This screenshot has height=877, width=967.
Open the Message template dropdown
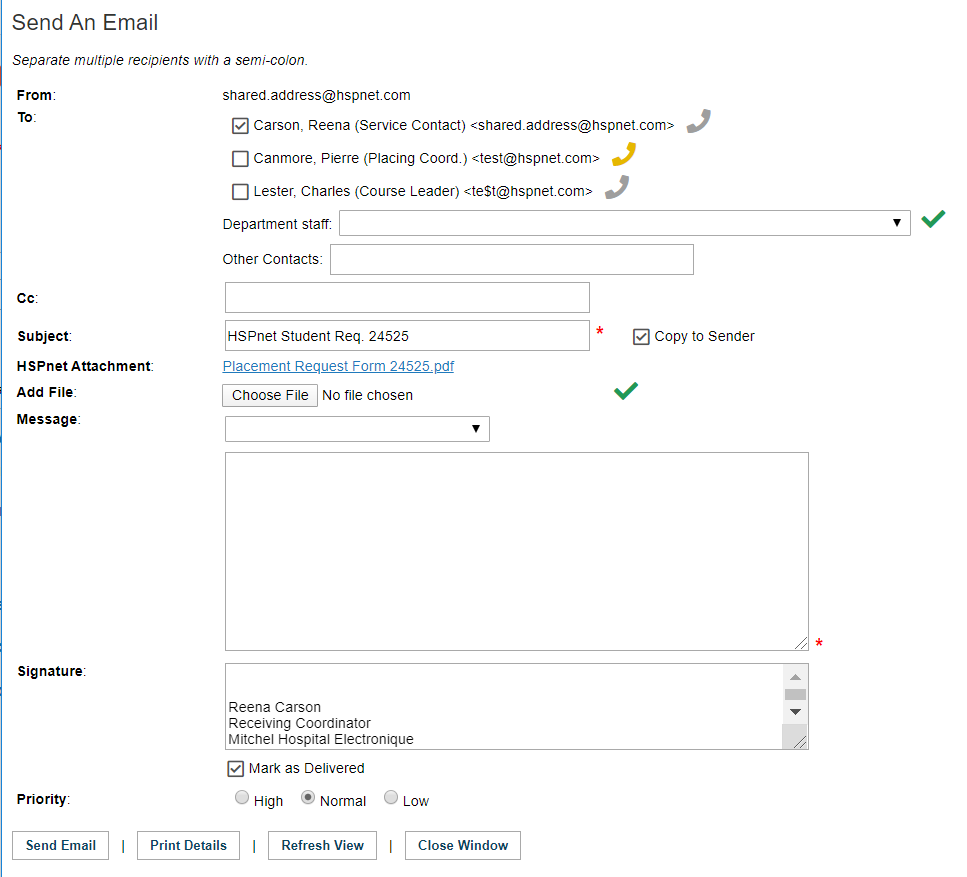coord(357,429)
